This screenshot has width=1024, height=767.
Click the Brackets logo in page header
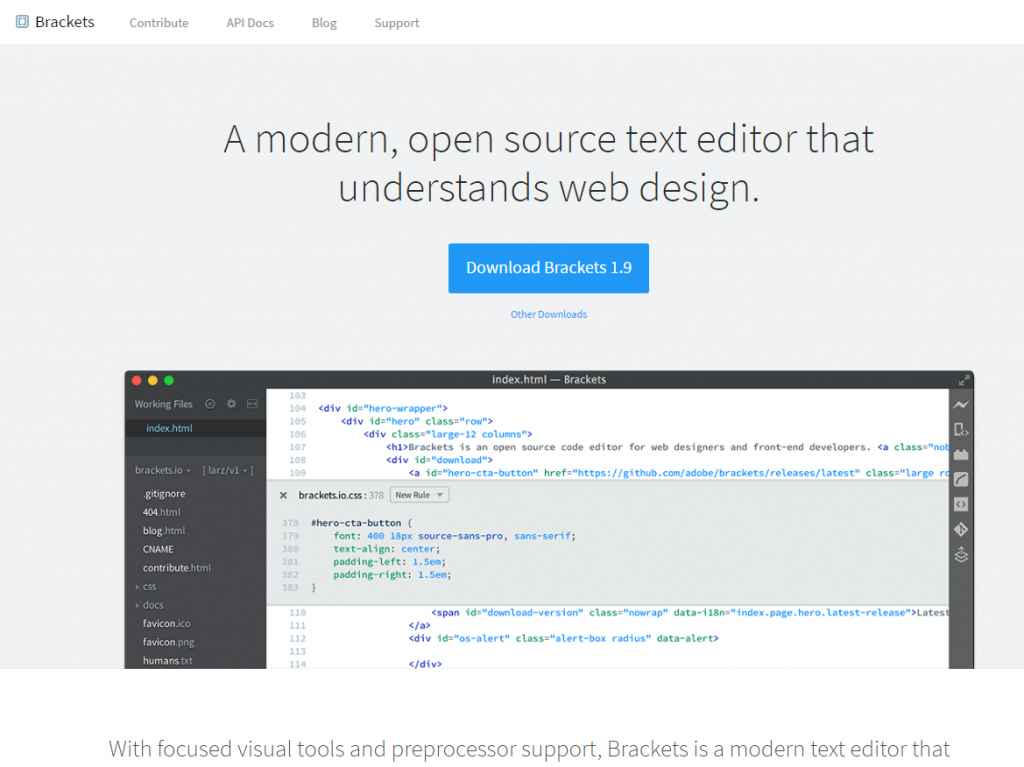(x=55, y=21)
